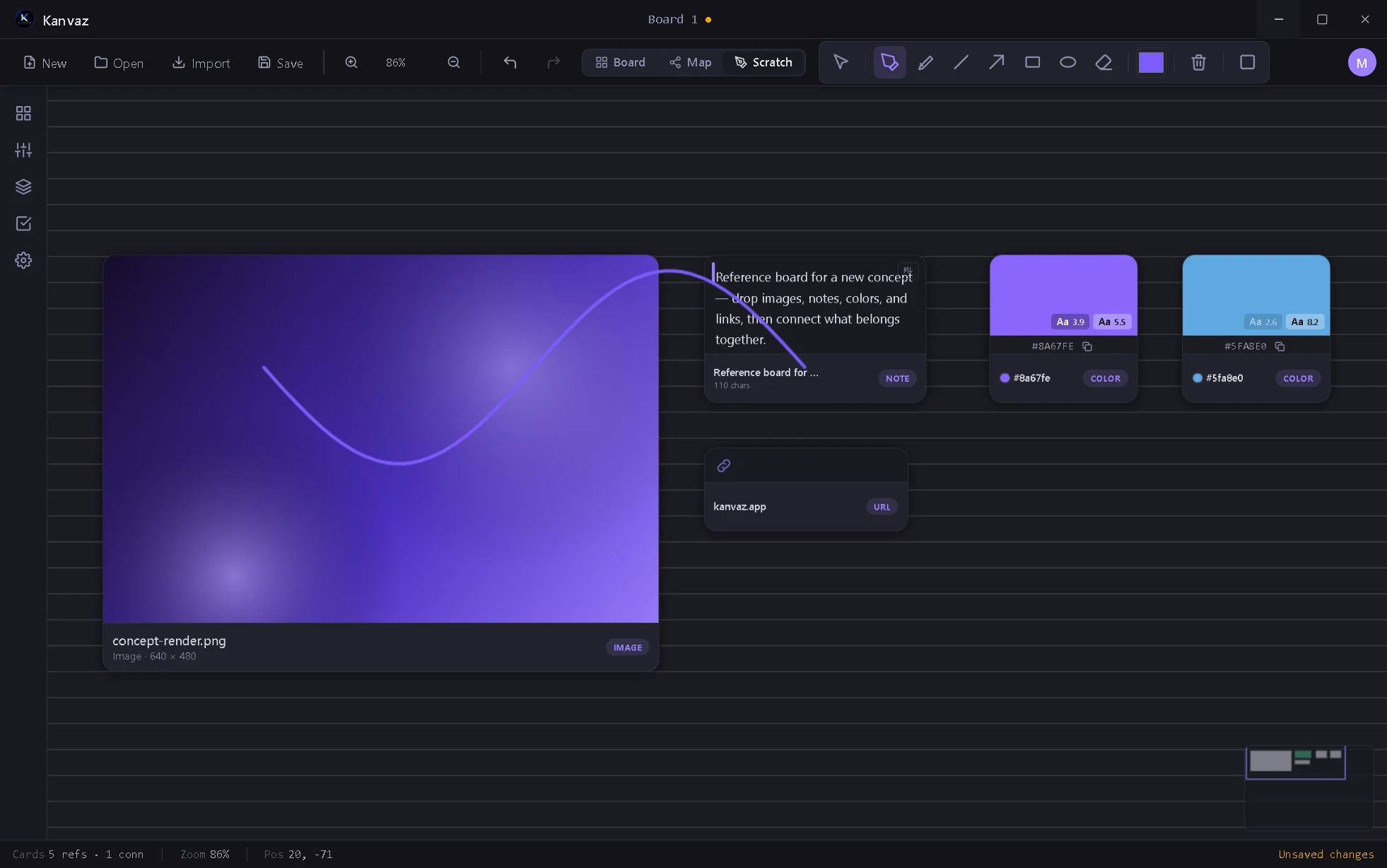This screenshot has width=1387, height=868.
Task: Undo the last action
Action: [x=510, y=62]
